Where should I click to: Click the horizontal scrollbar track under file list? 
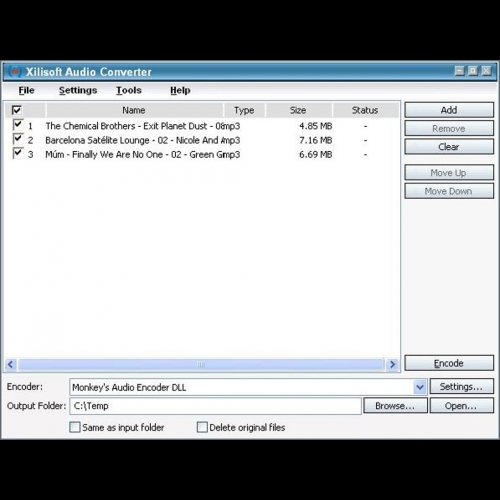click(201, 364)
